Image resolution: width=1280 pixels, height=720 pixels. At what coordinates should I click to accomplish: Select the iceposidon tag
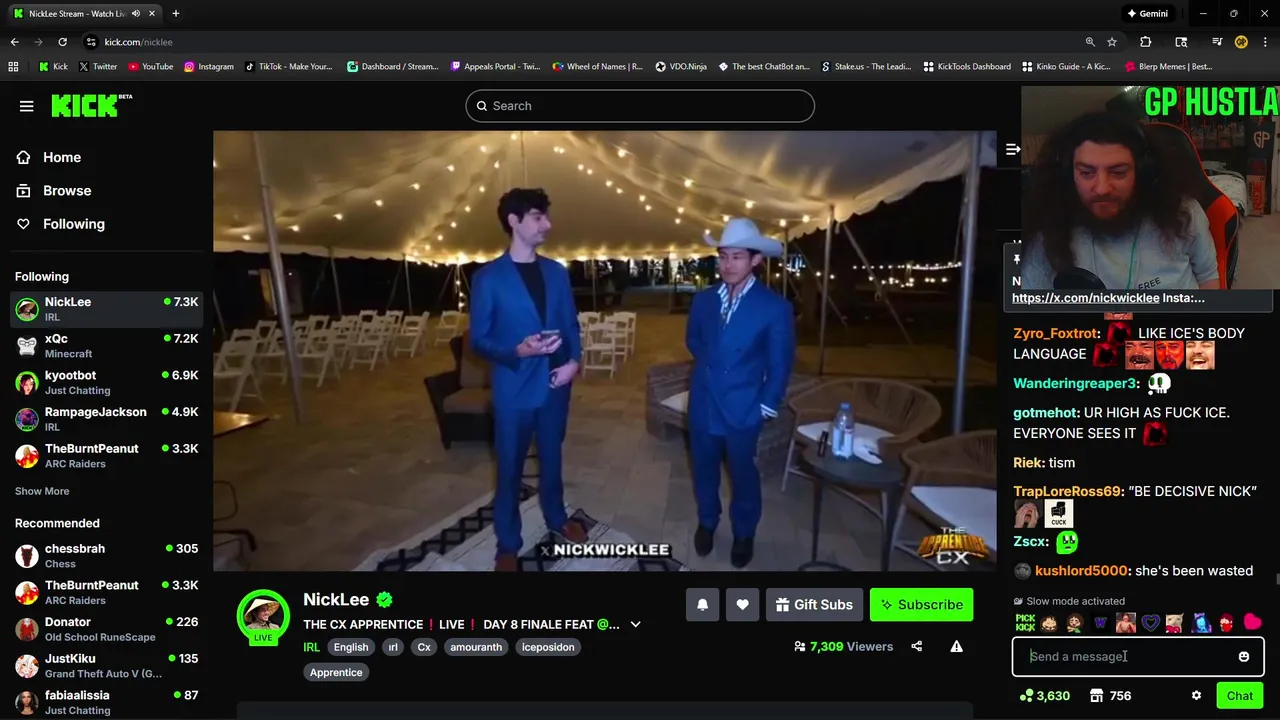(548, 647)
